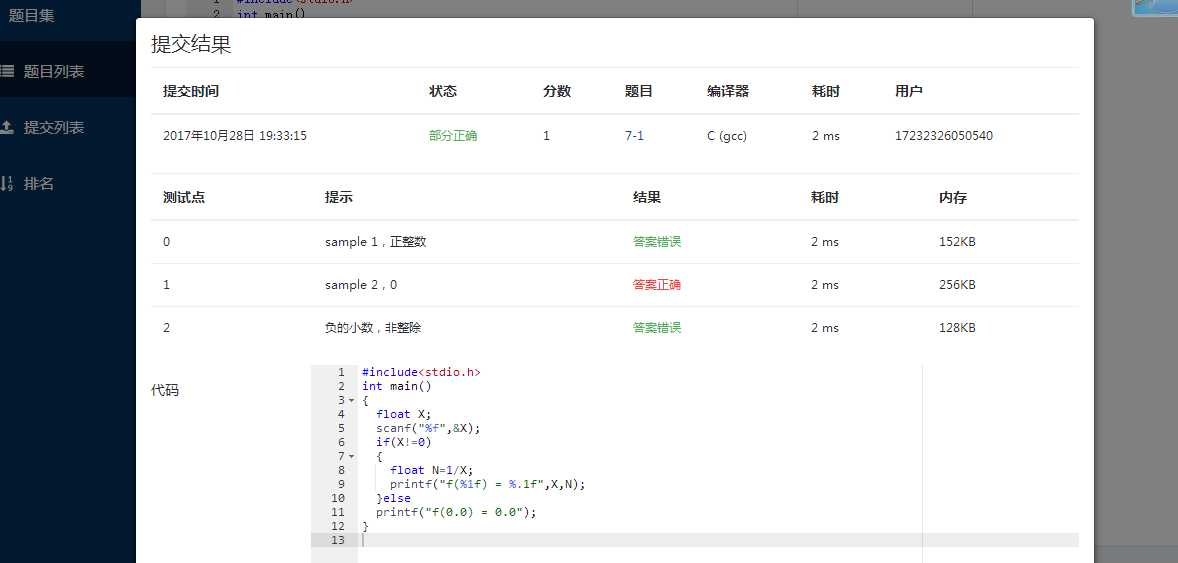This screenshot has height=563, width=1178.
Task: Click result 答案错误 for test point 2
Action: (657, 328)
